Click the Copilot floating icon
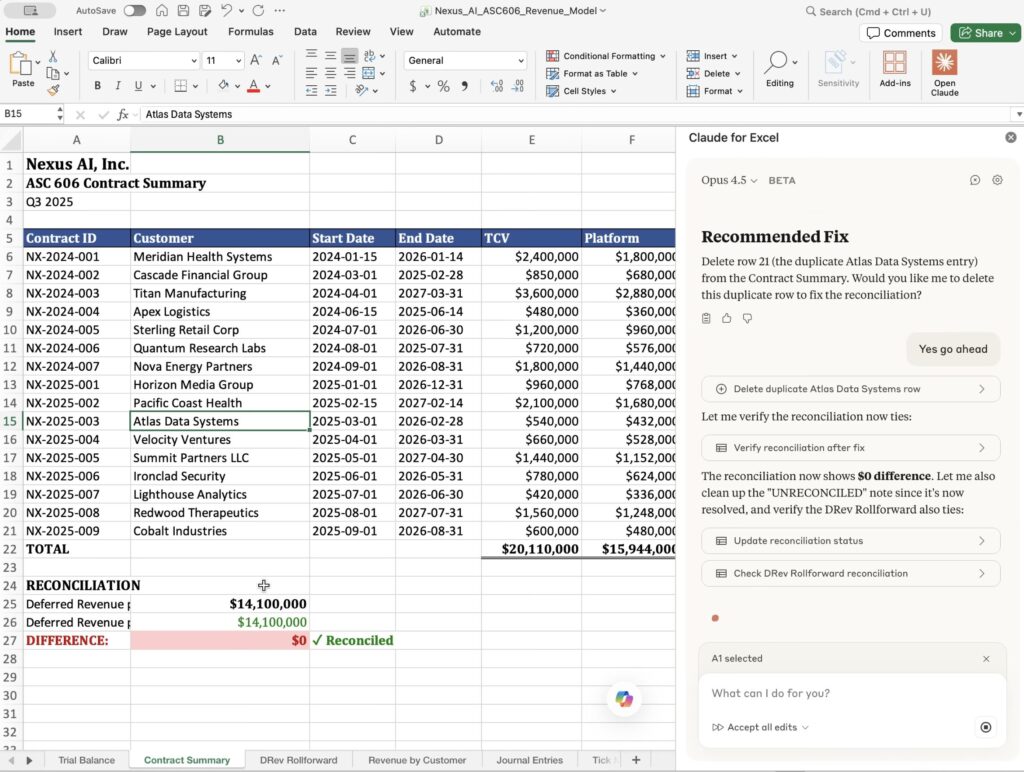Screen dimensions: 1024x772 pyautogui.click(x=625, y=699)
